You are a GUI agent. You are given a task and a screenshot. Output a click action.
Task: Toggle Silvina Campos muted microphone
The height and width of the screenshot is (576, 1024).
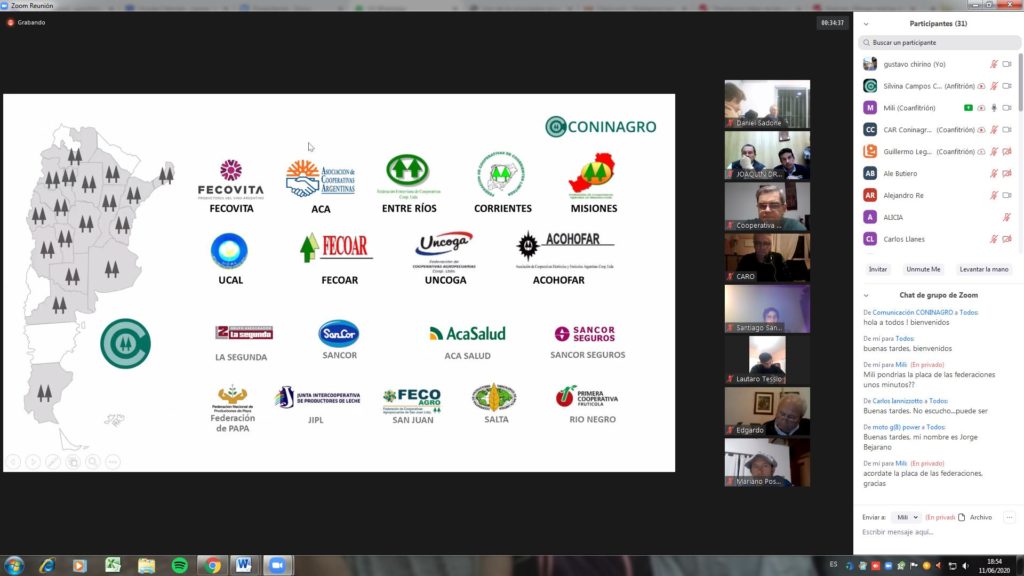pos(994,86)
